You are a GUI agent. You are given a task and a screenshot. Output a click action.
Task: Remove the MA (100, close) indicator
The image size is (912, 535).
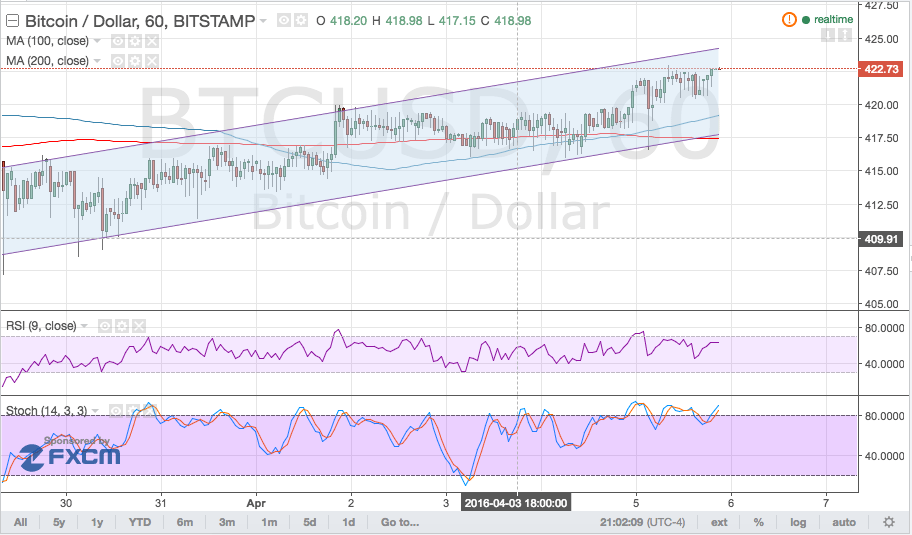(152, 41)
